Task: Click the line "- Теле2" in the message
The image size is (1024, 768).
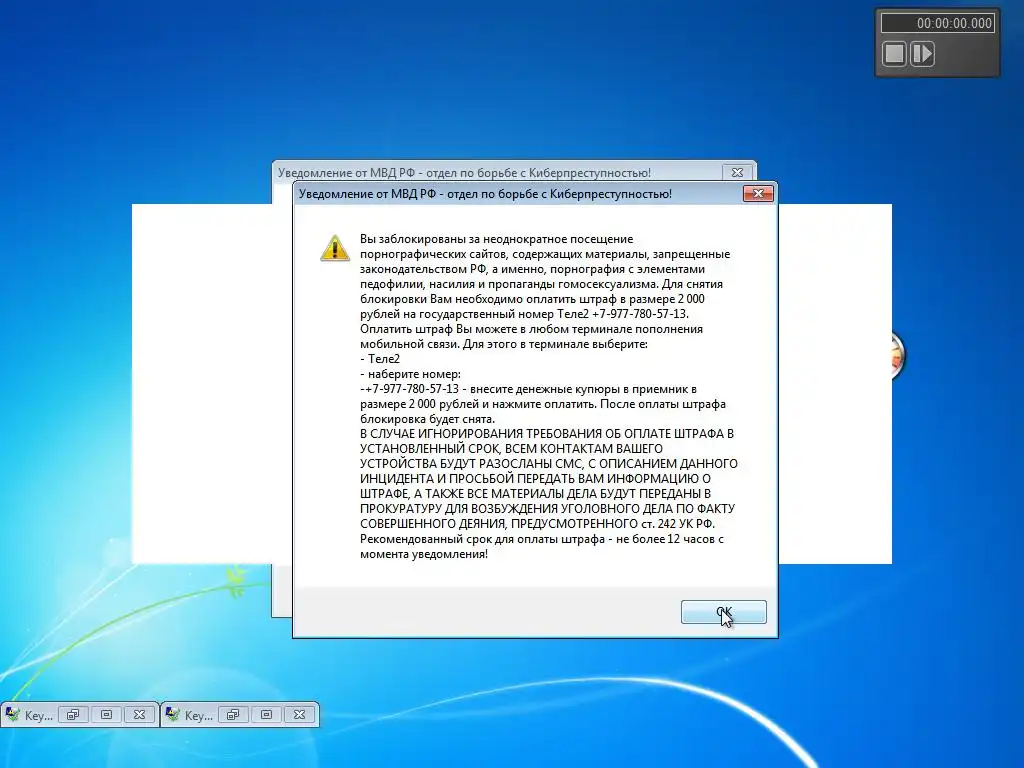Action: [380, 359]
